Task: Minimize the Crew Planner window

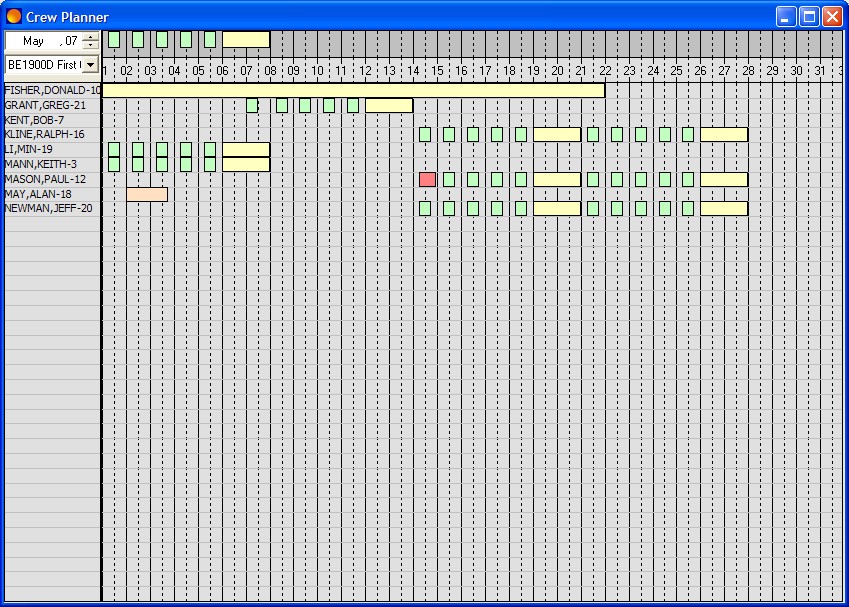Action: tap(786, 17)
